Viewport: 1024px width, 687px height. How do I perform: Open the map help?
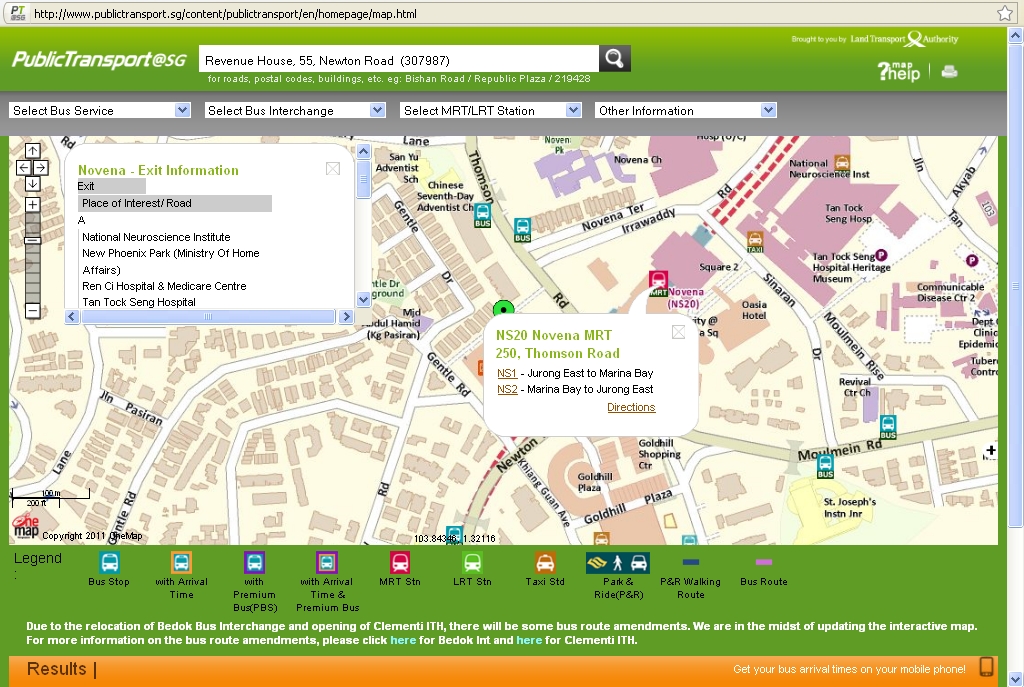coord(899,70)
